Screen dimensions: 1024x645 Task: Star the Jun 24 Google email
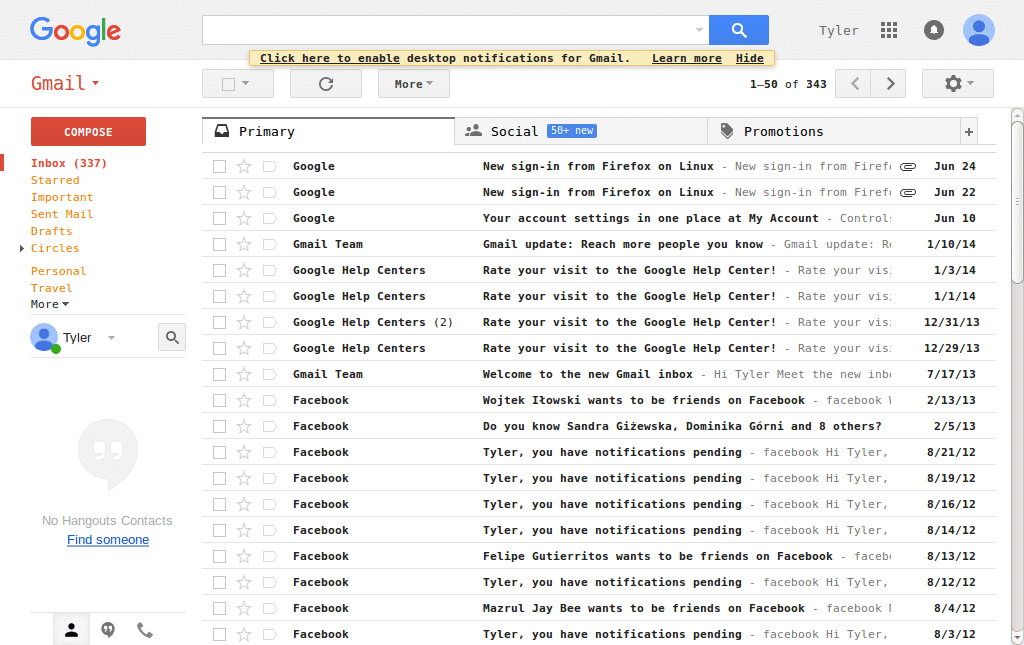[244, 166]
